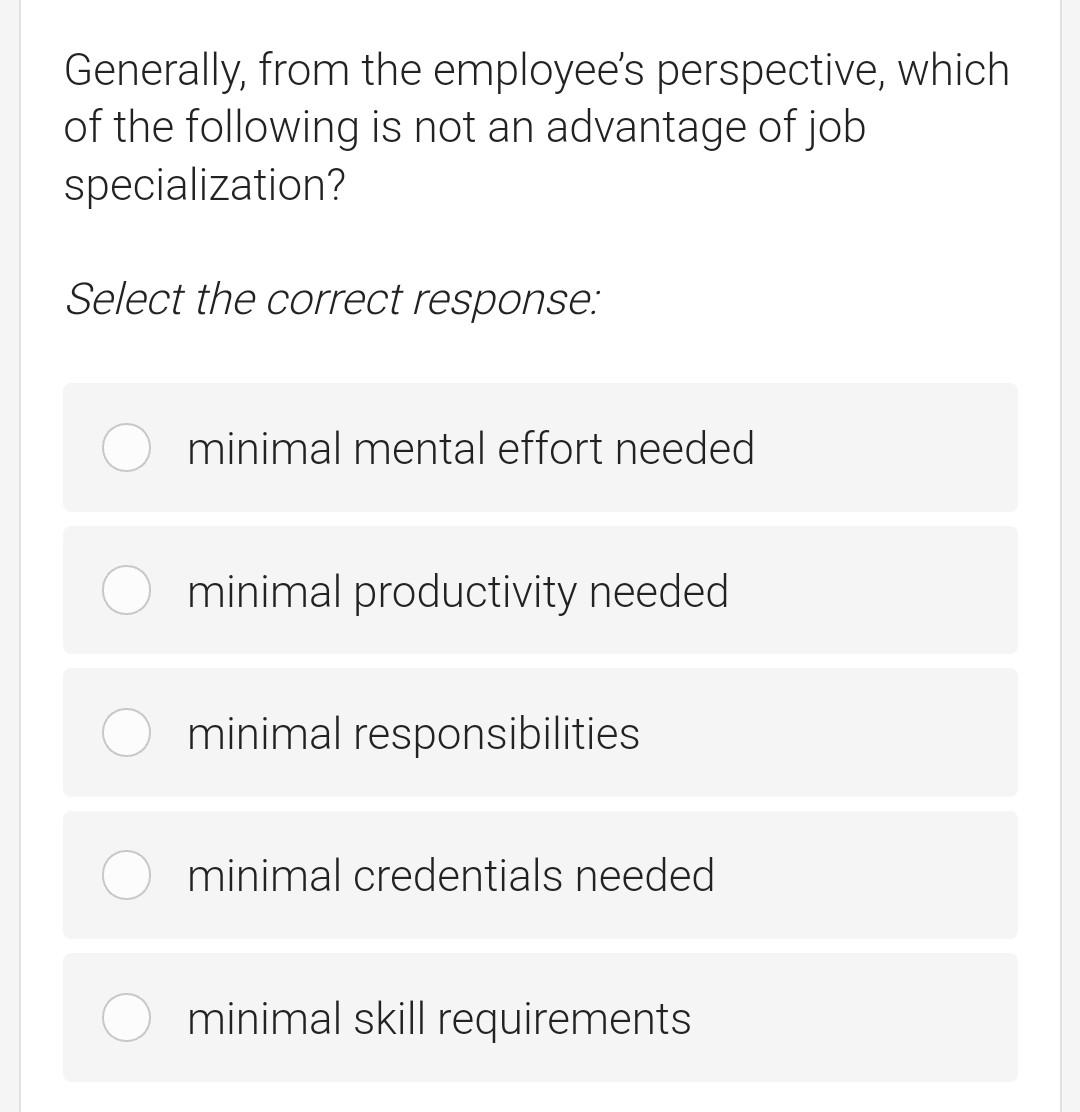Pick the option mentioning responsibilities

tap(413, 732)
